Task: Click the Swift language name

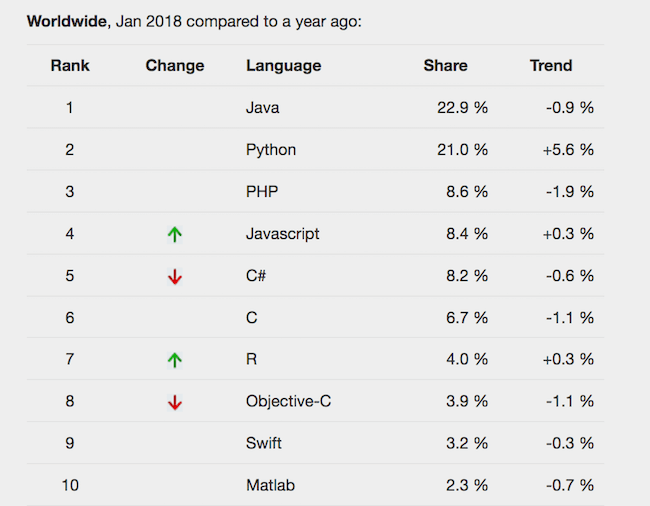Action: (265, 444)
